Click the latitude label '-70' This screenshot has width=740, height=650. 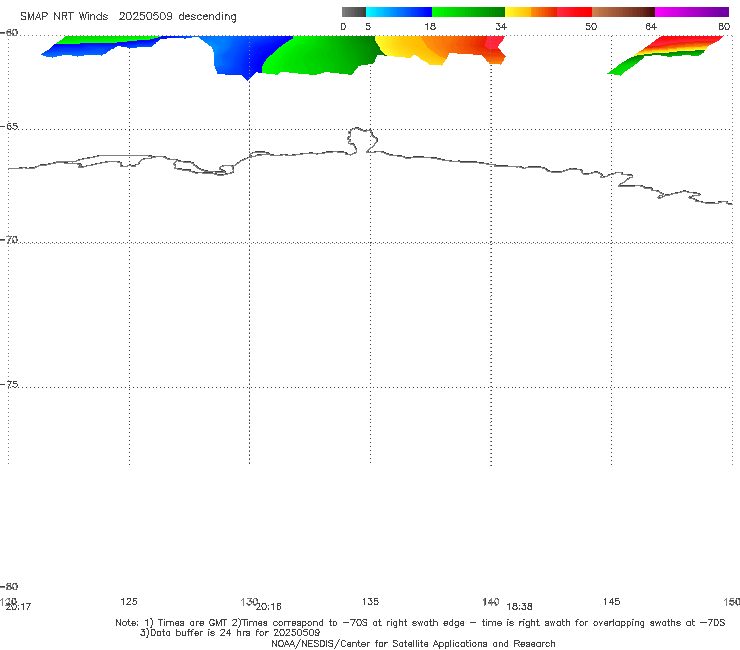pyautogui.click(x=9, y=240)
